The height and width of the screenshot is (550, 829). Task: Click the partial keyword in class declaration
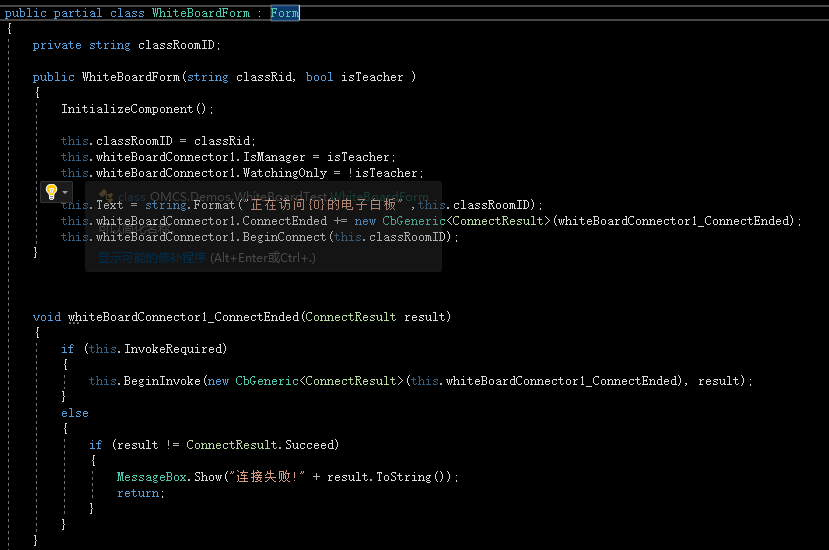pos(78,13)
